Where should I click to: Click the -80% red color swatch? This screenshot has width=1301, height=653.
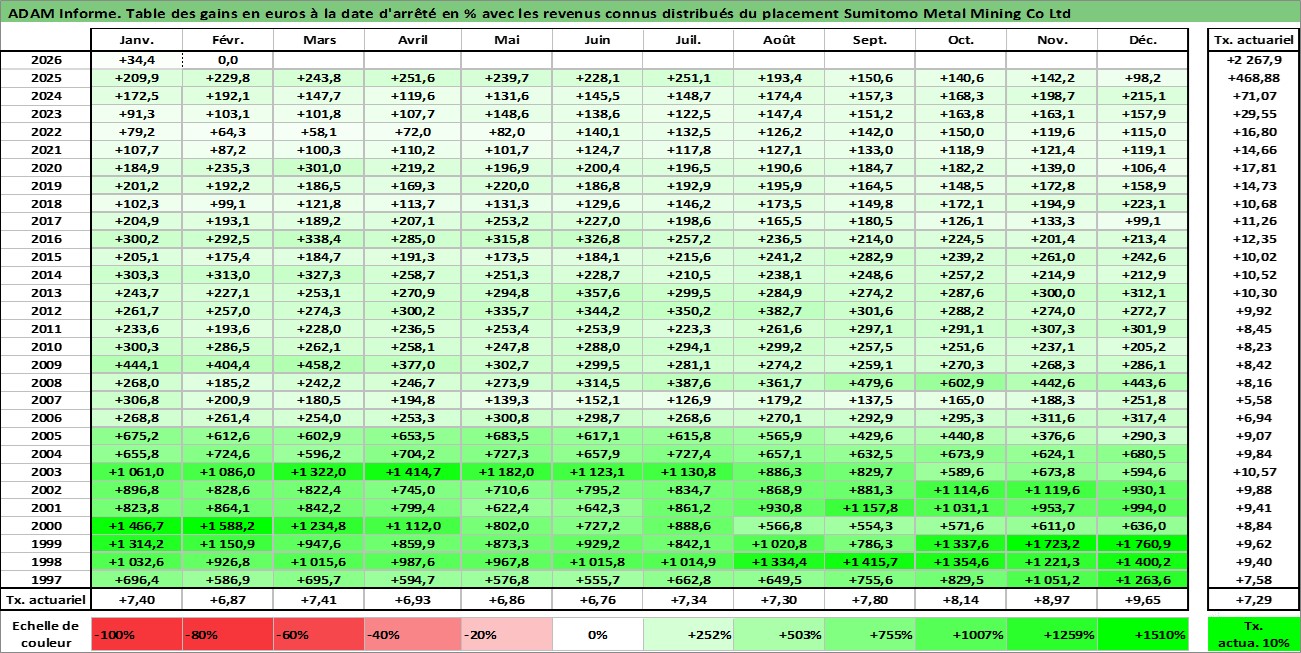pyautogui.click(x=228, y=634)
